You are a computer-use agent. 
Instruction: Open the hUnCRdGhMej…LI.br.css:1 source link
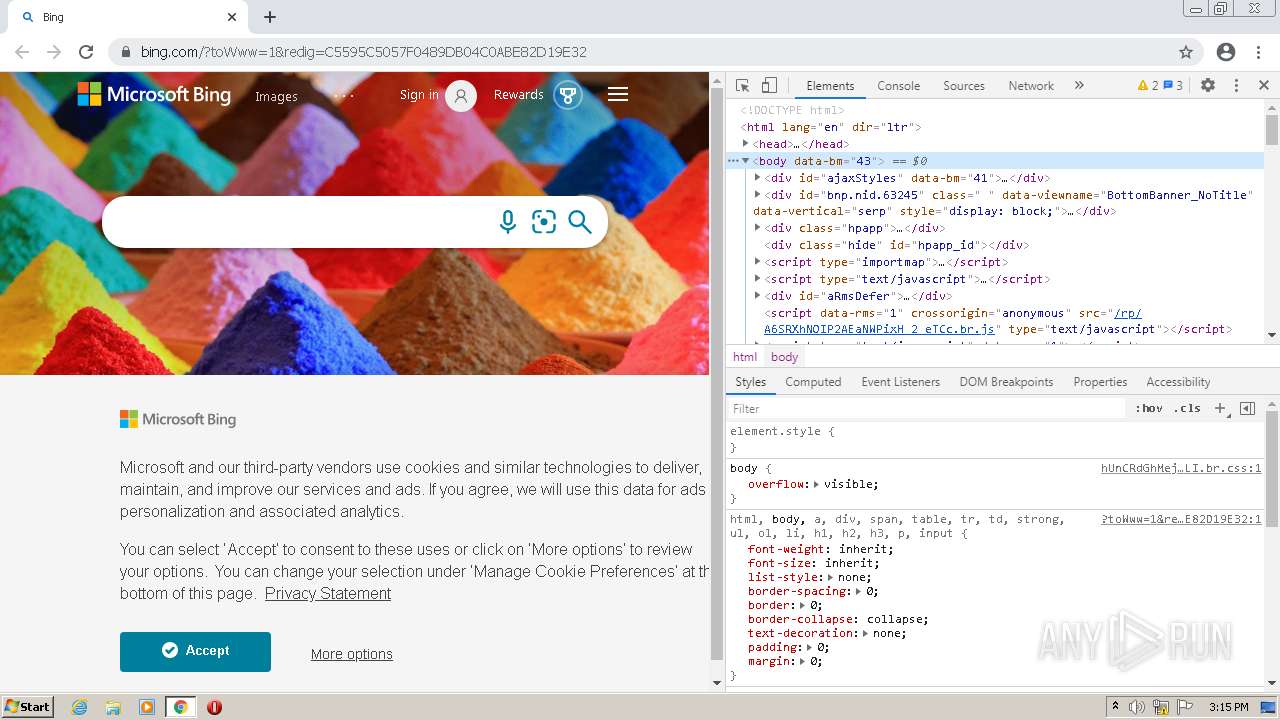(x=1181, y=468)
